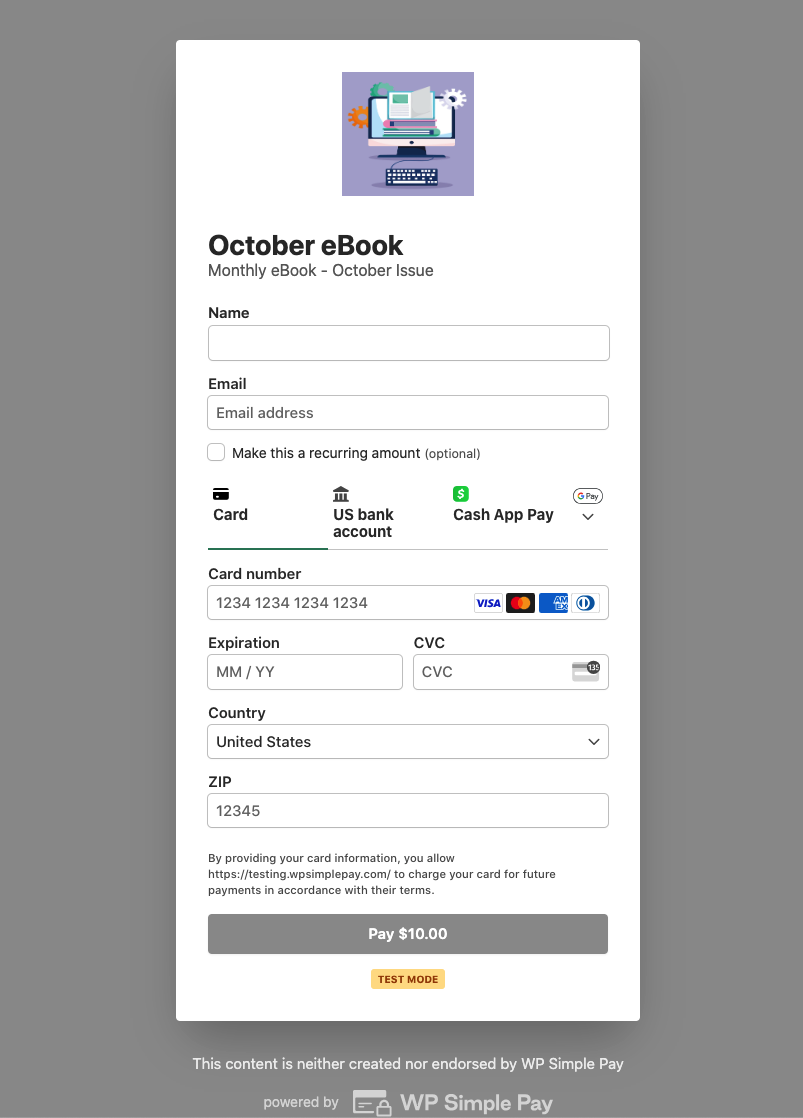Screen dimensions: 803x1118
Task: Click the American Express icon
Action: (x=553, y=603)
